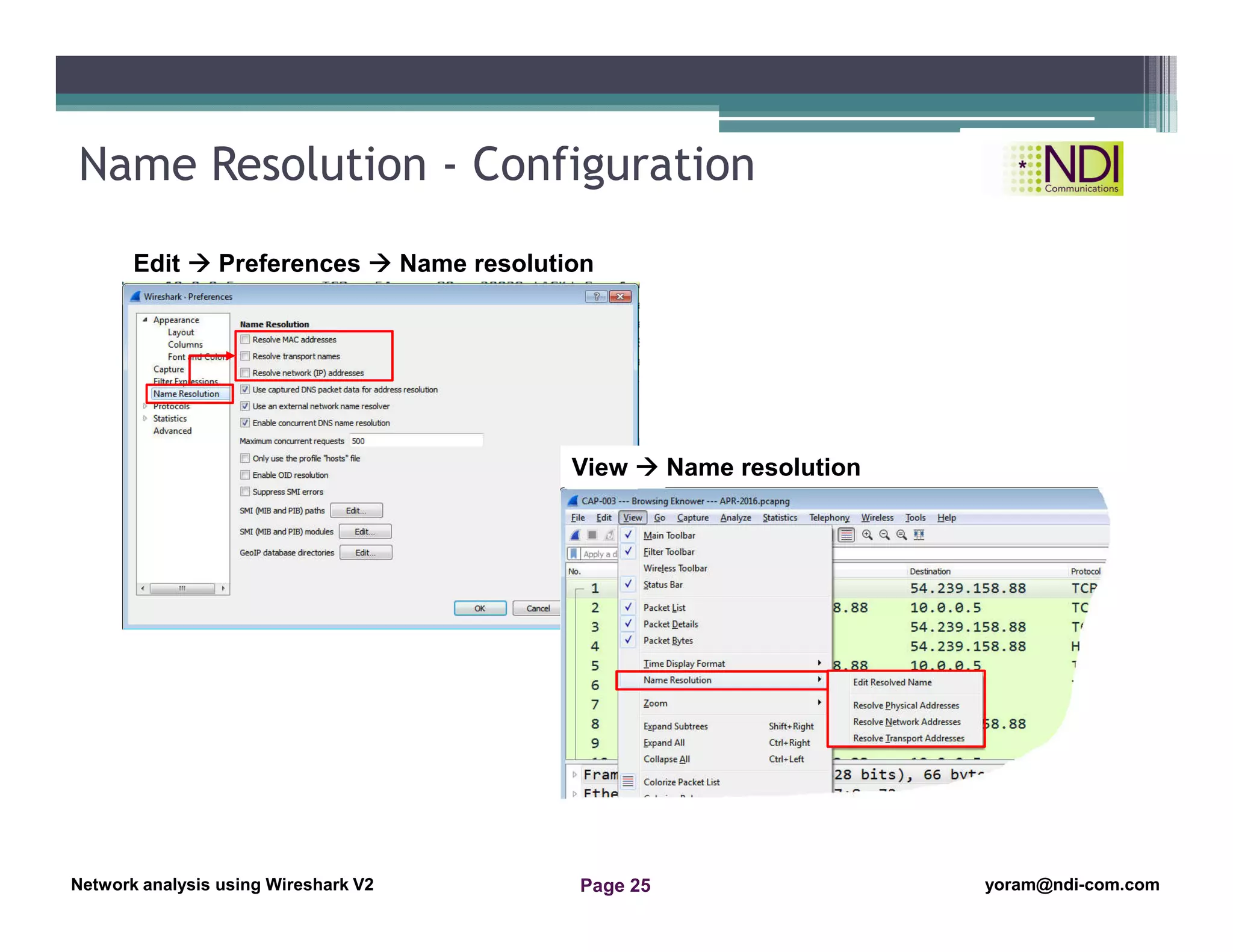The height and width of the screenshot is (952, 1233).
Task: Click the zoom out magnifier icon
Action: 884,535
